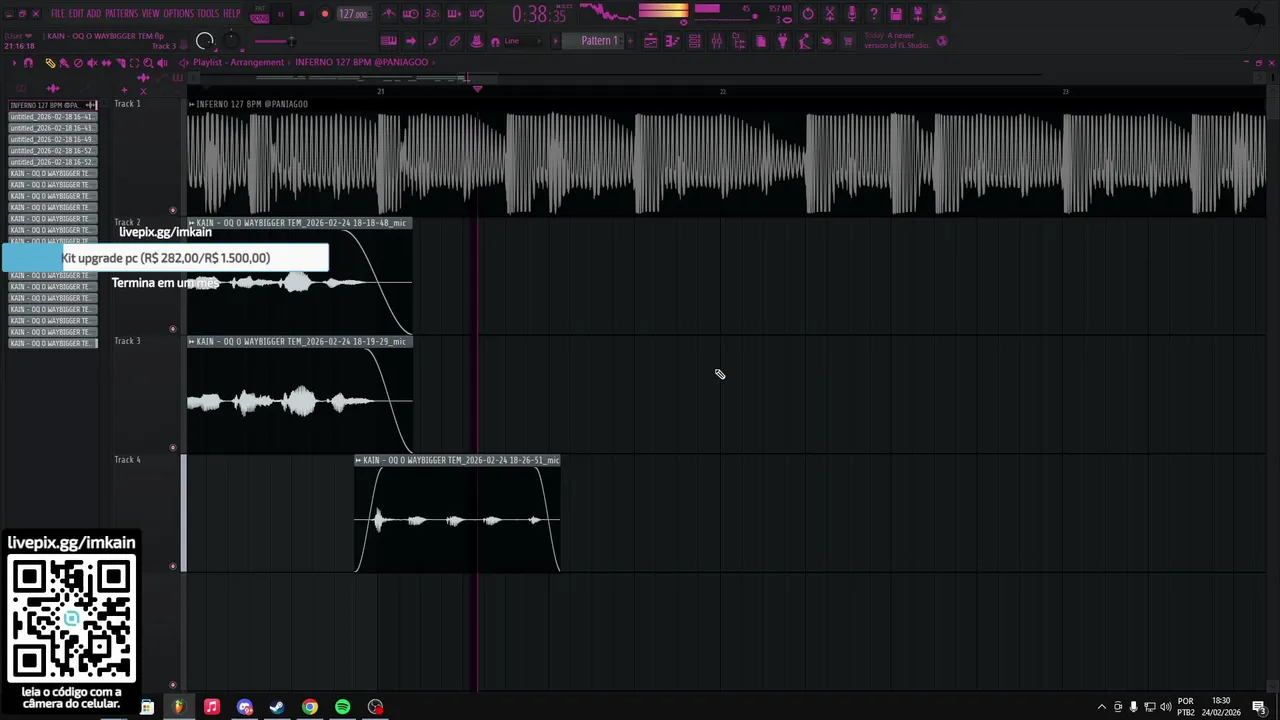Open the plugin picker plug icon
Image resolution: width=1280 pixels, height=720 pixels.
[x=782, y=41]
